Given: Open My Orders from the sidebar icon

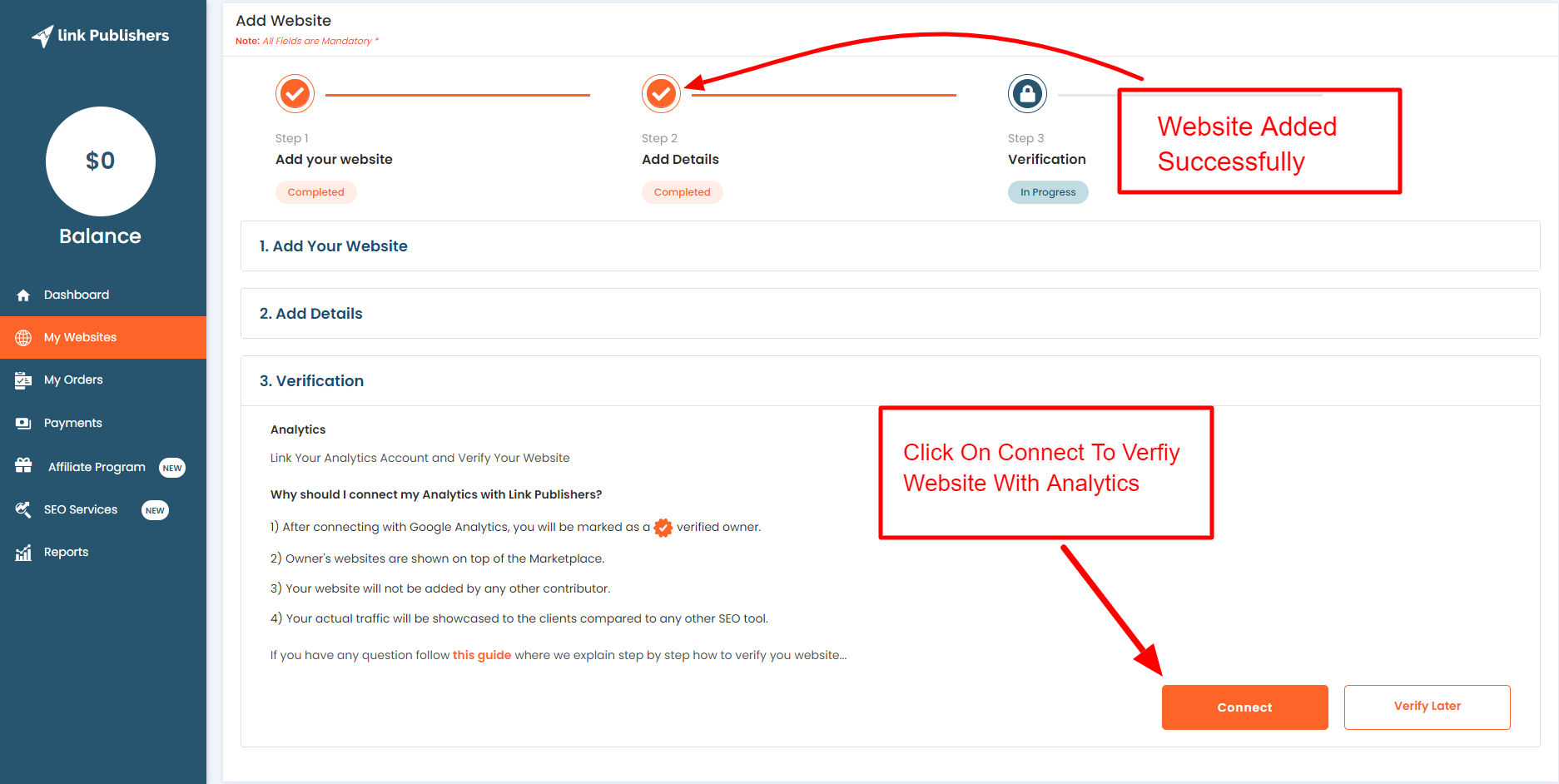Looking at the screenshot, I should pos(23,380).
